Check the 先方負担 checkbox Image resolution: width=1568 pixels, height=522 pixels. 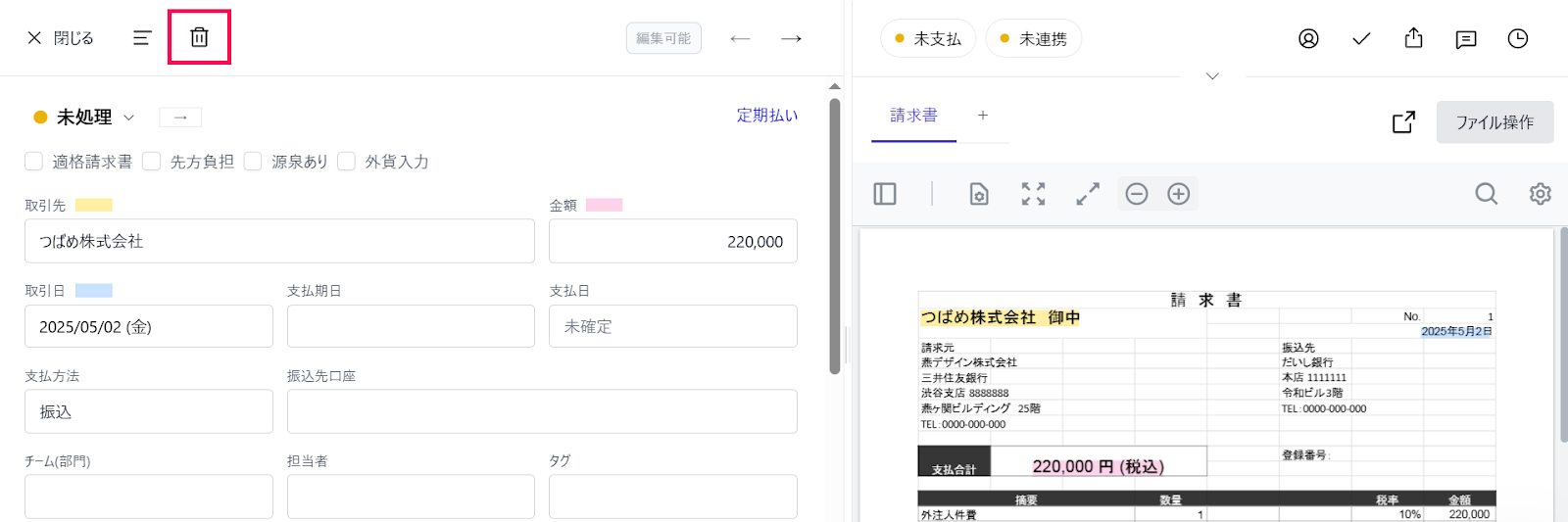(152, 162)
